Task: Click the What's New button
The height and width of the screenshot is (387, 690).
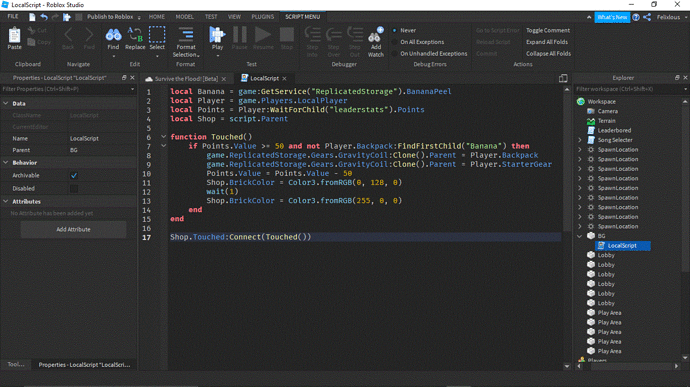Action: (612, 17)
